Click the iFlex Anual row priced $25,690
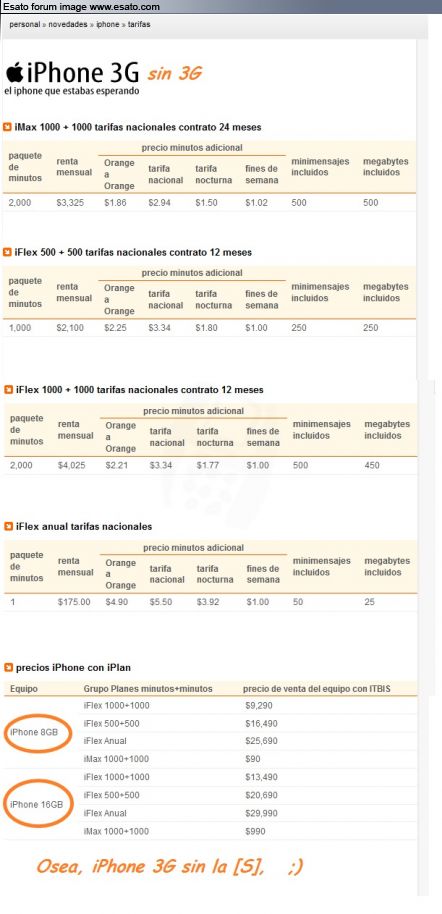442x914 pixels. 211,741
